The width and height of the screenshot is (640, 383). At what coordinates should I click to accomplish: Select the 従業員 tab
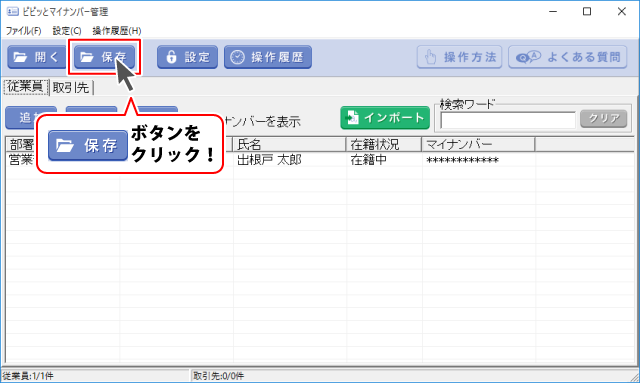[26, 87]
